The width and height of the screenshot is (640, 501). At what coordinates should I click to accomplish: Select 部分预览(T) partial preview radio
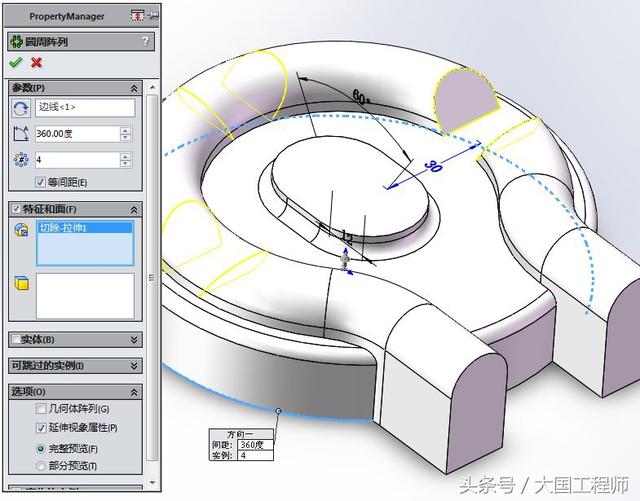click(40, 465)
